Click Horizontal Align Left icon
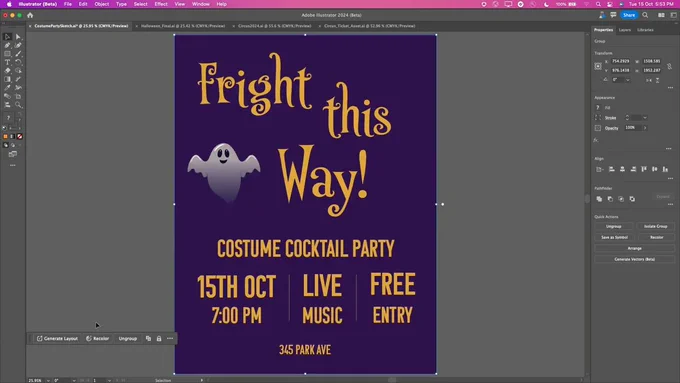The height and width of the screenshot is (383, 680). [x=611, y=169]
